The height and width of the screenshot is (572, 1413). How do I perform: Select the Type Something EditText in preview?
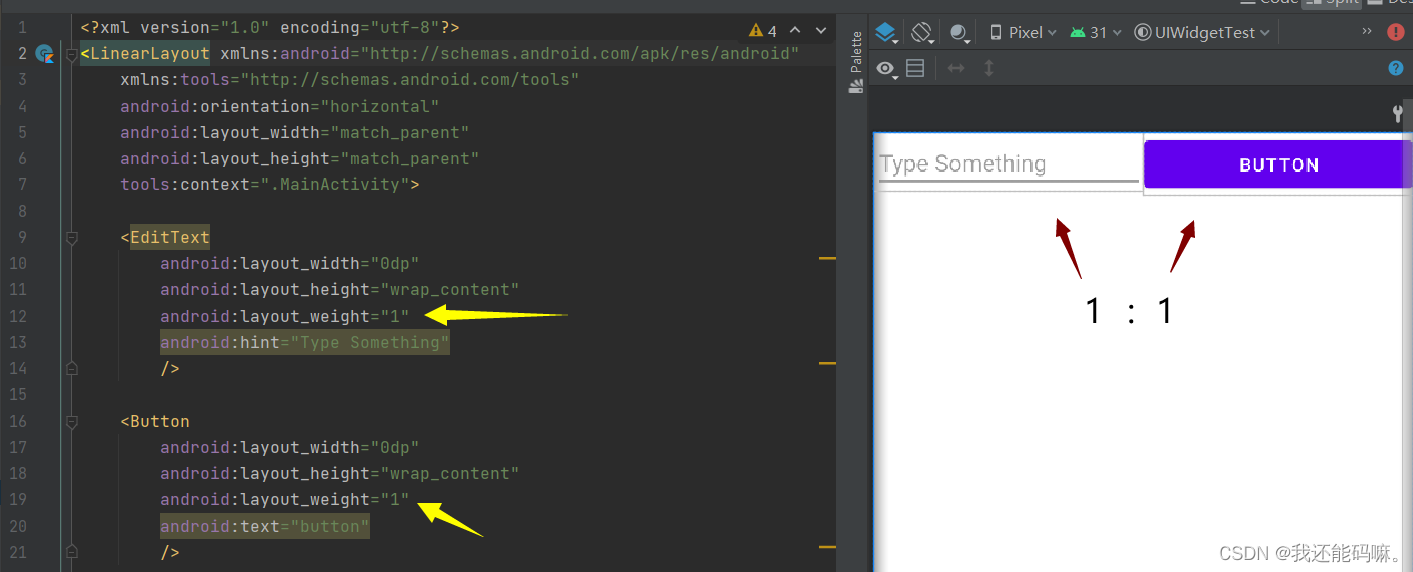(1008, 165)
